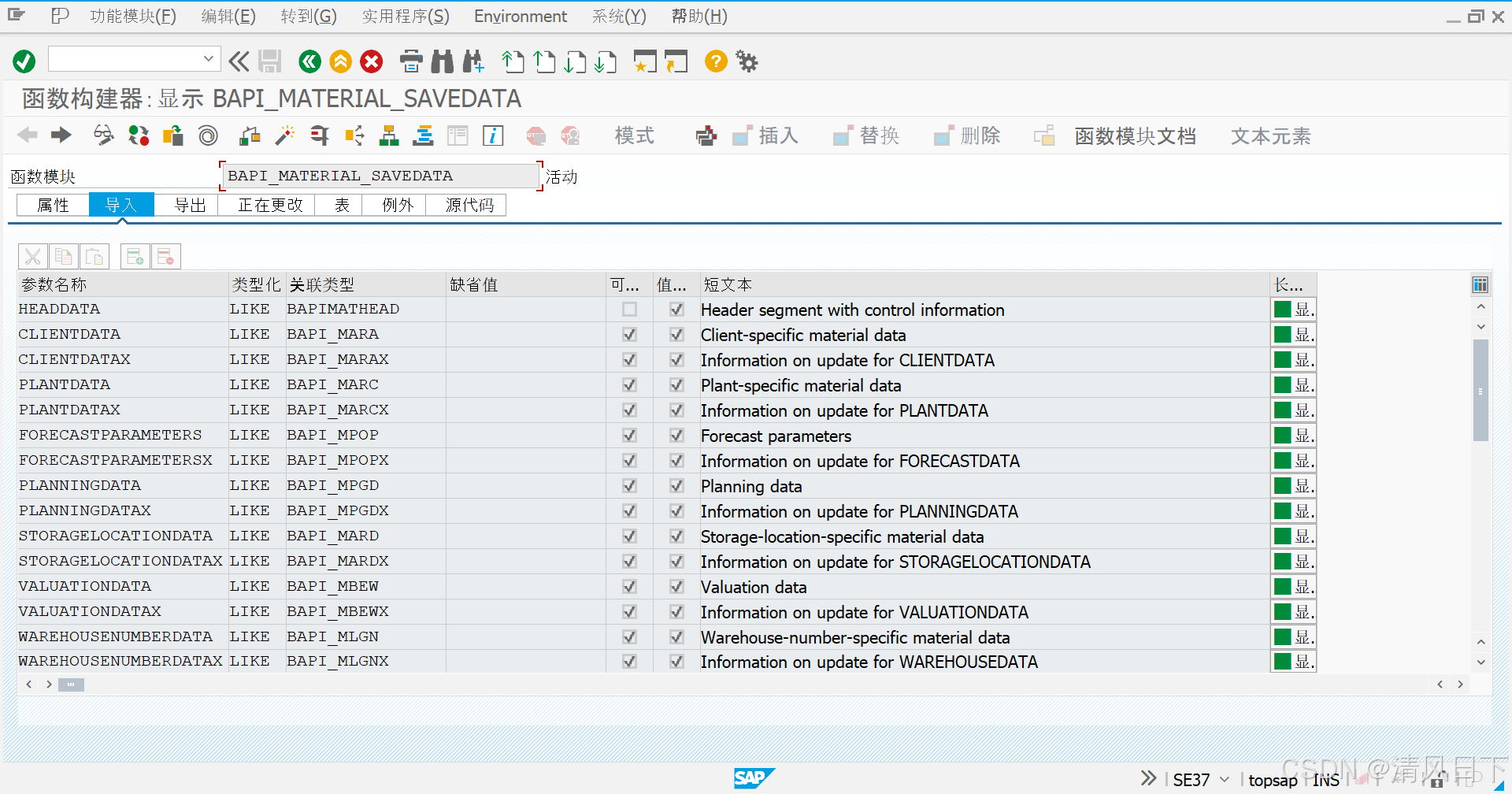Toggle optional checkbox for VALUATIONDATA row
The image size is (1512, 794).
(629, 587)
